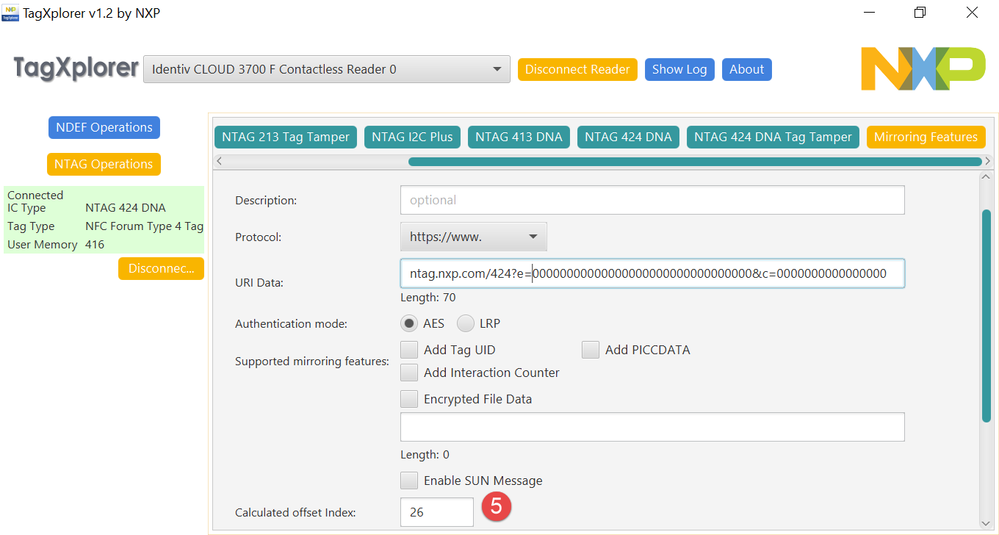
Task: Click the User Memory value '416'
Action: [94, 245]
